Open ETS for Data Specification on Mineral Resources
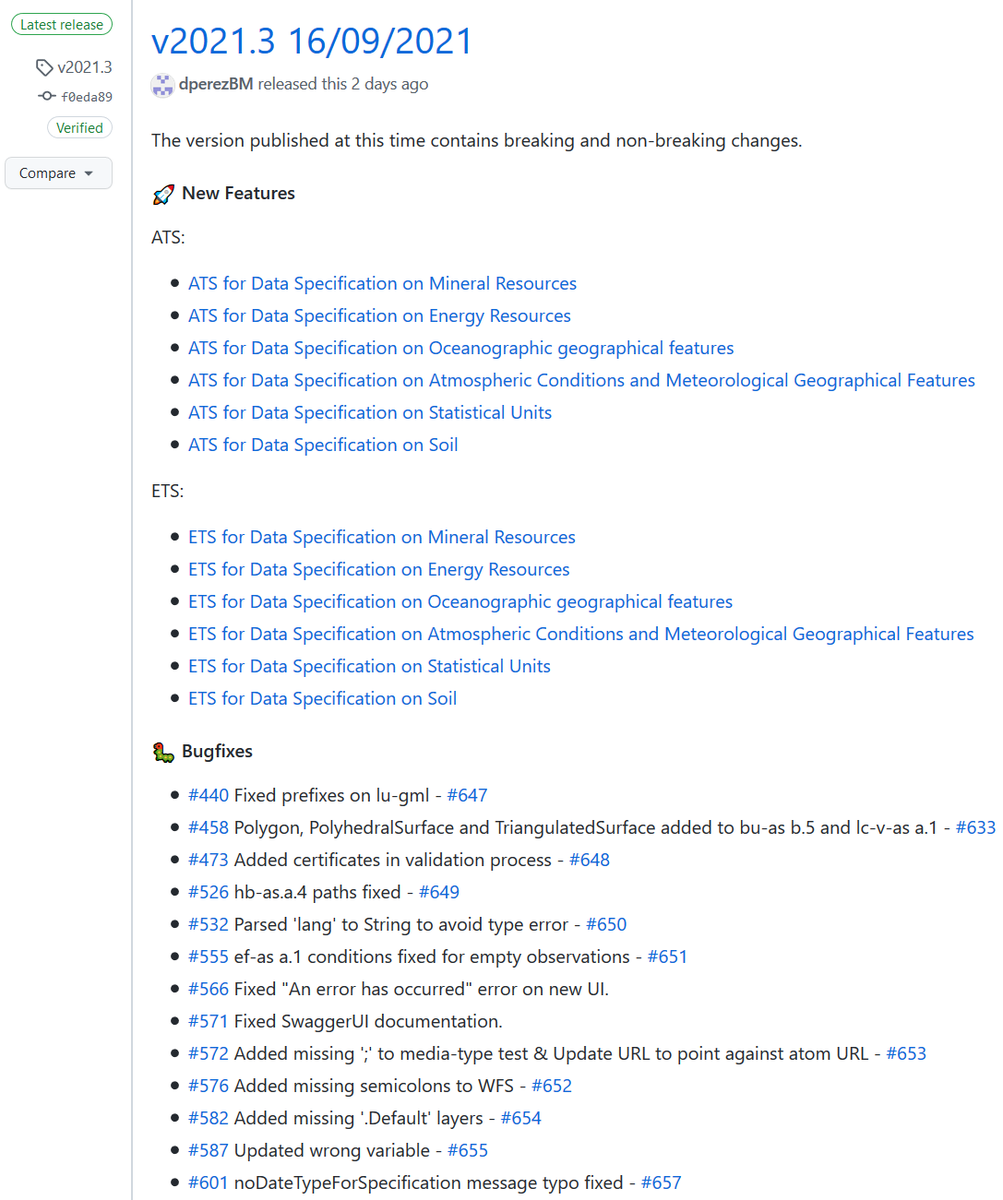This screenshot has width=1003, height=1200. coord(382,537)
